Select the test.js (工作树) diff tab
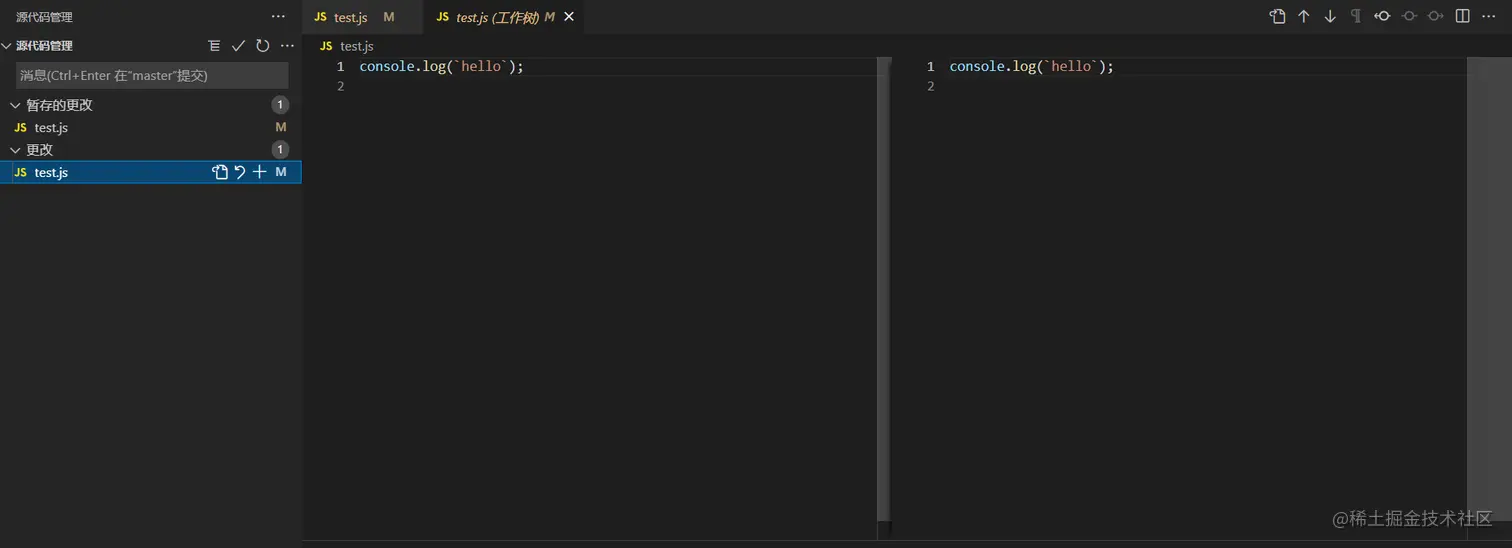The width and height of the screenshot is (1512, 548). 505,17
